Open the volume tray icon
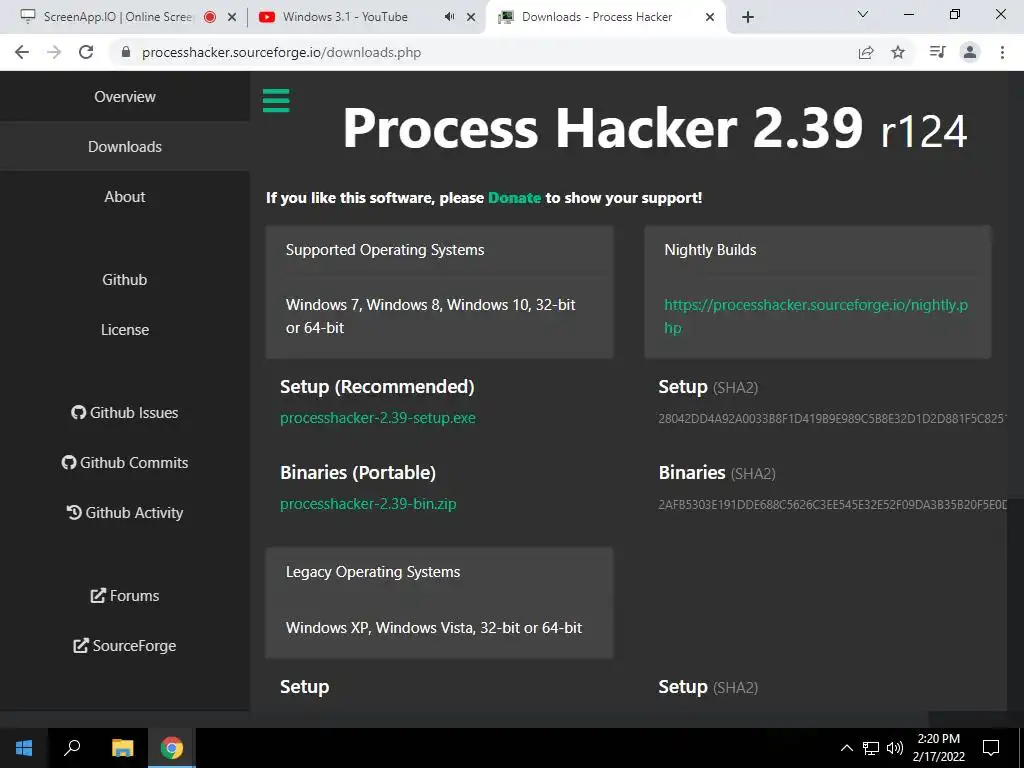Image resolution: width=1024 pixels, height=768 pixels. 894,748
